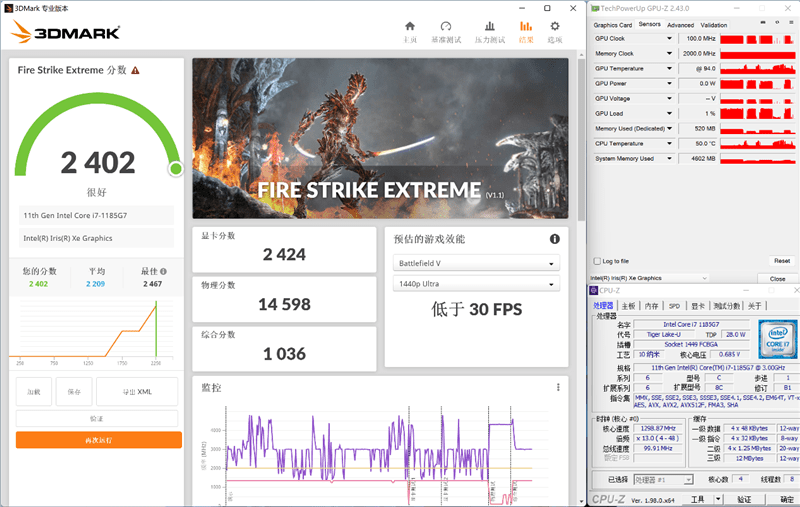Click the 3DMark scrollbar down arrow

point(581,501)
